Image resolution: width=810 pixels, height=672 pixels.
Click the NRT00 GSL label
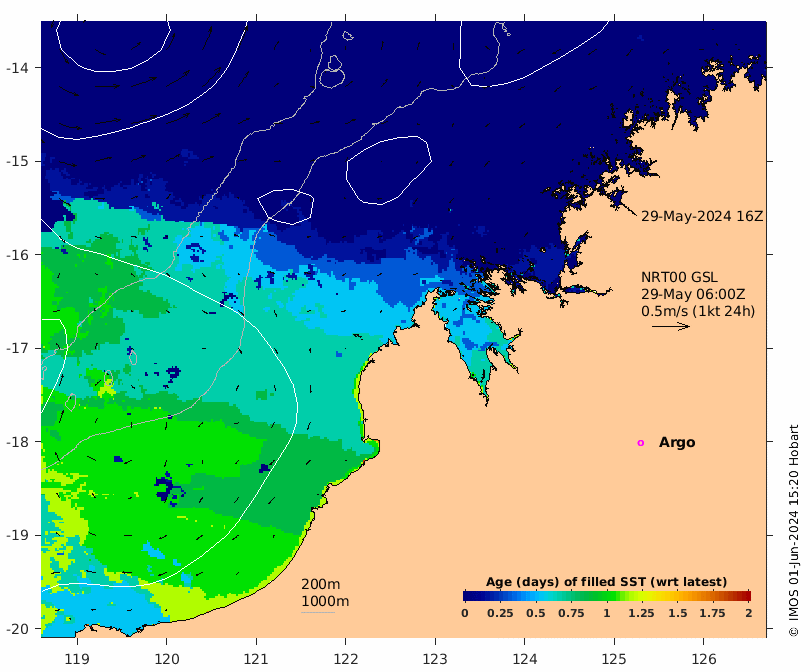(x=679, y=277)
